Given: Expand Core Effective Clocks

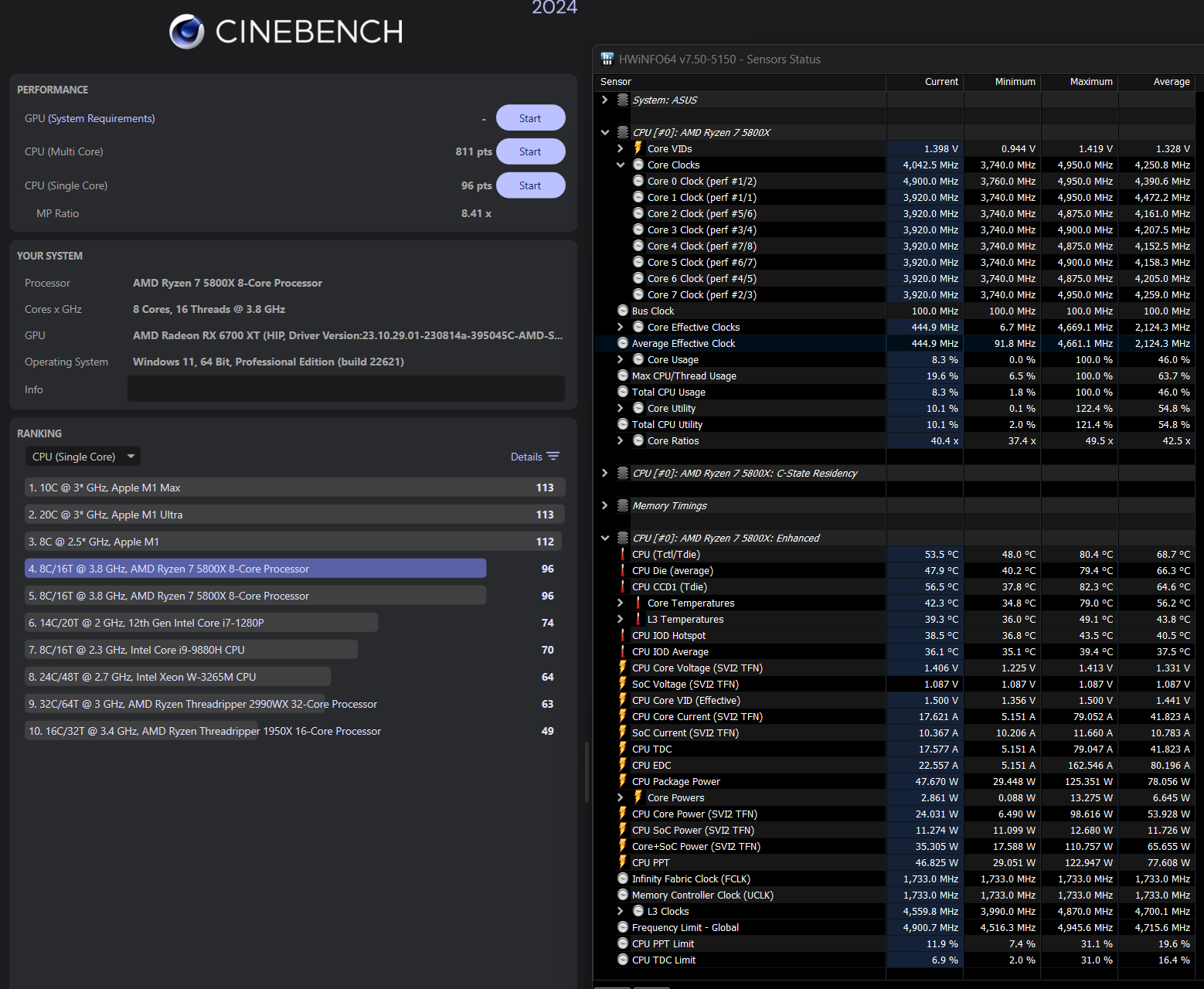Looking at the screenshot, I should [621, 327].
